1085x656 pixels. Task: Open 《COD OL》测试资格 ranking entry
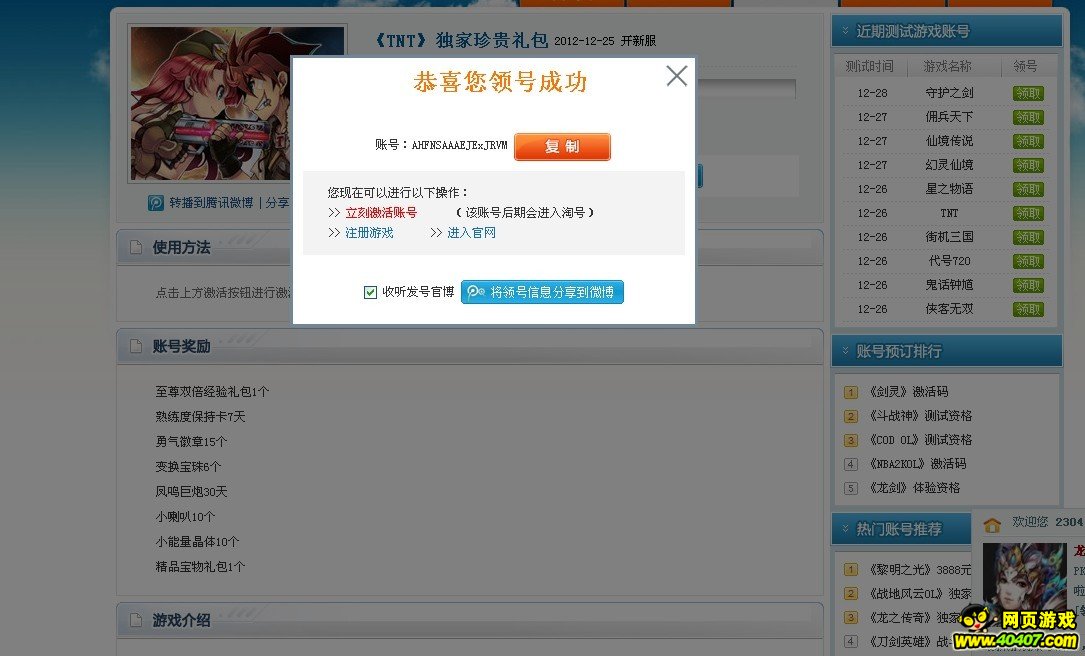pyautogui.click(x=921, y=440)
